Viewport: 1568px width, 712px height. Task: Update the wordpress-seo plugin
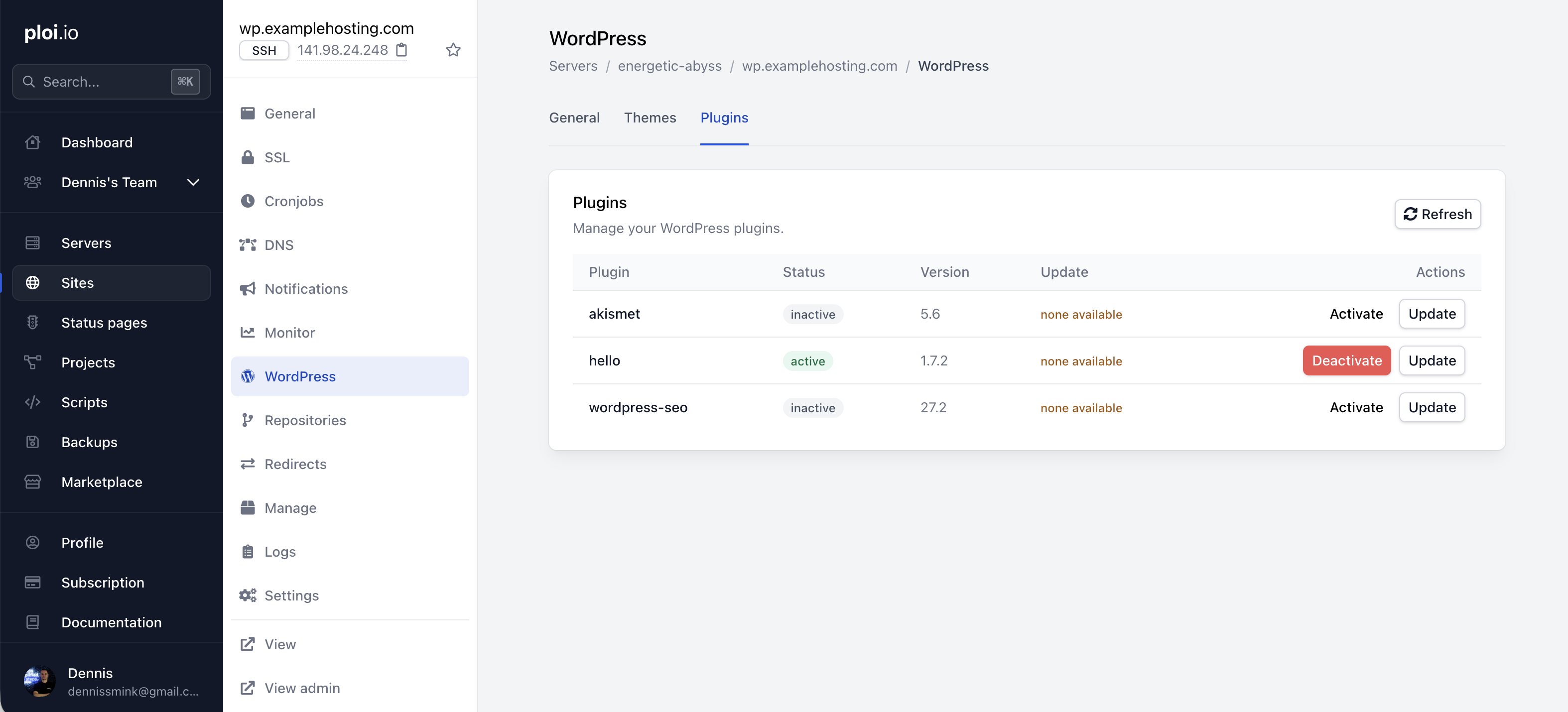pyautogui.click(x=1432, y=407)
